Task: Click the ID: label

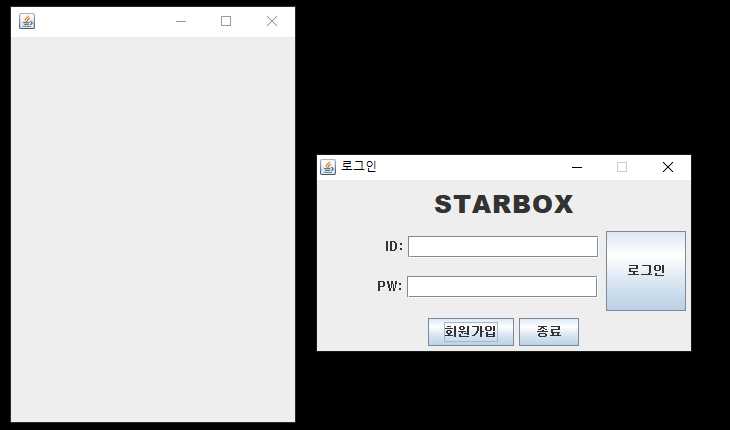Action: 394,246
